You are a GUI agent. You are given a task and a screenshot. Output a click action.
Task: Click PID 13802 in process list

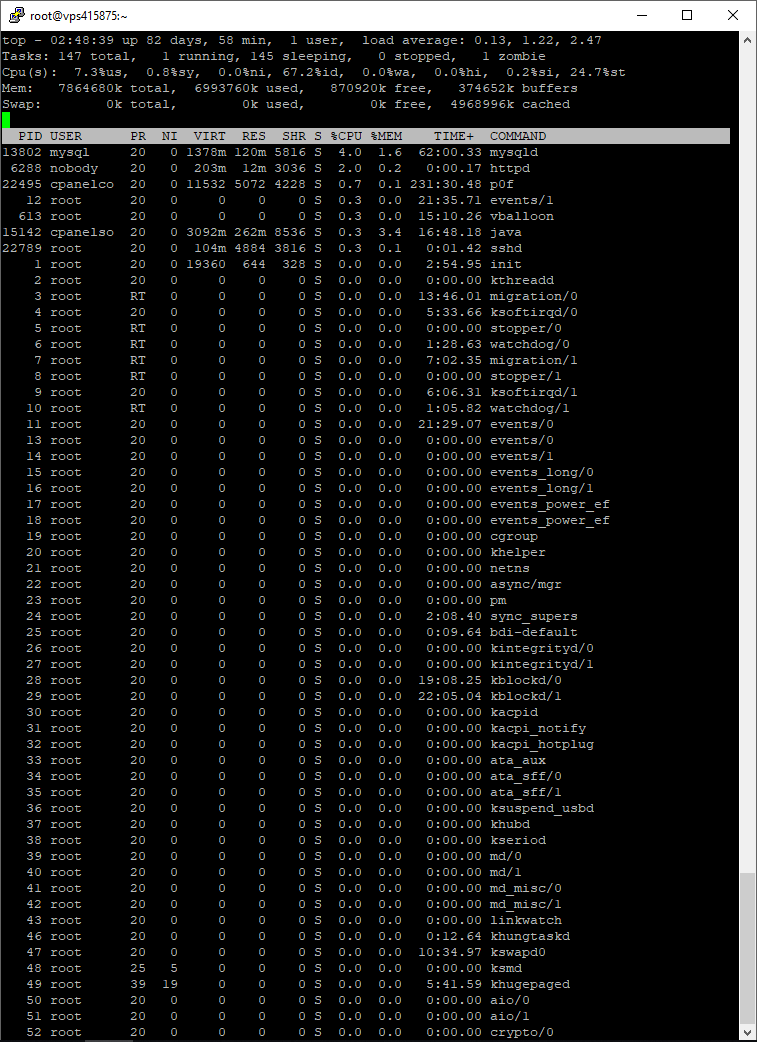point(22,152)
